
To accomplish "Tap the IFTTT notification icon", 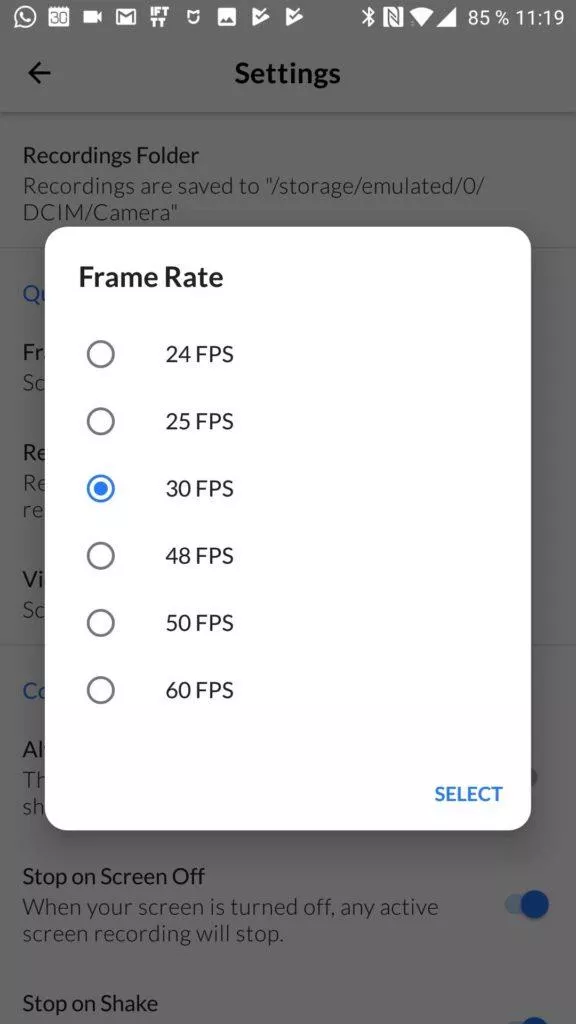I will click(x=159, y=17).
